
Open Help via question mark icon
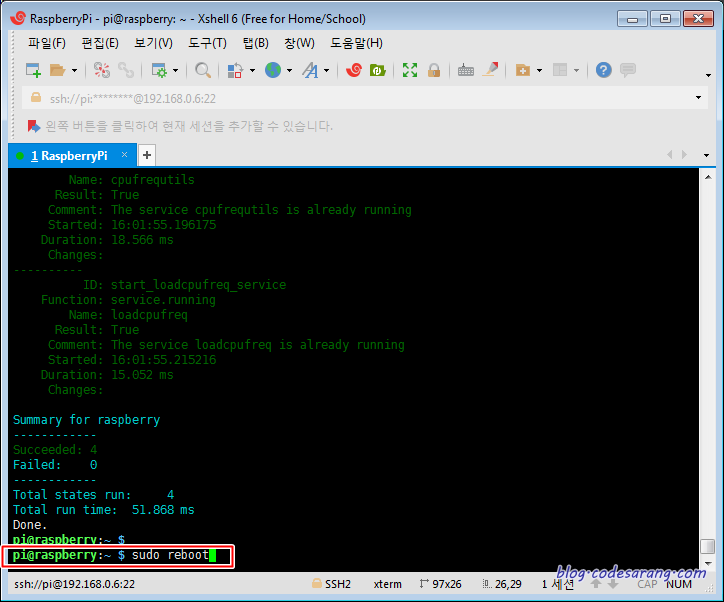pos(603,70)
